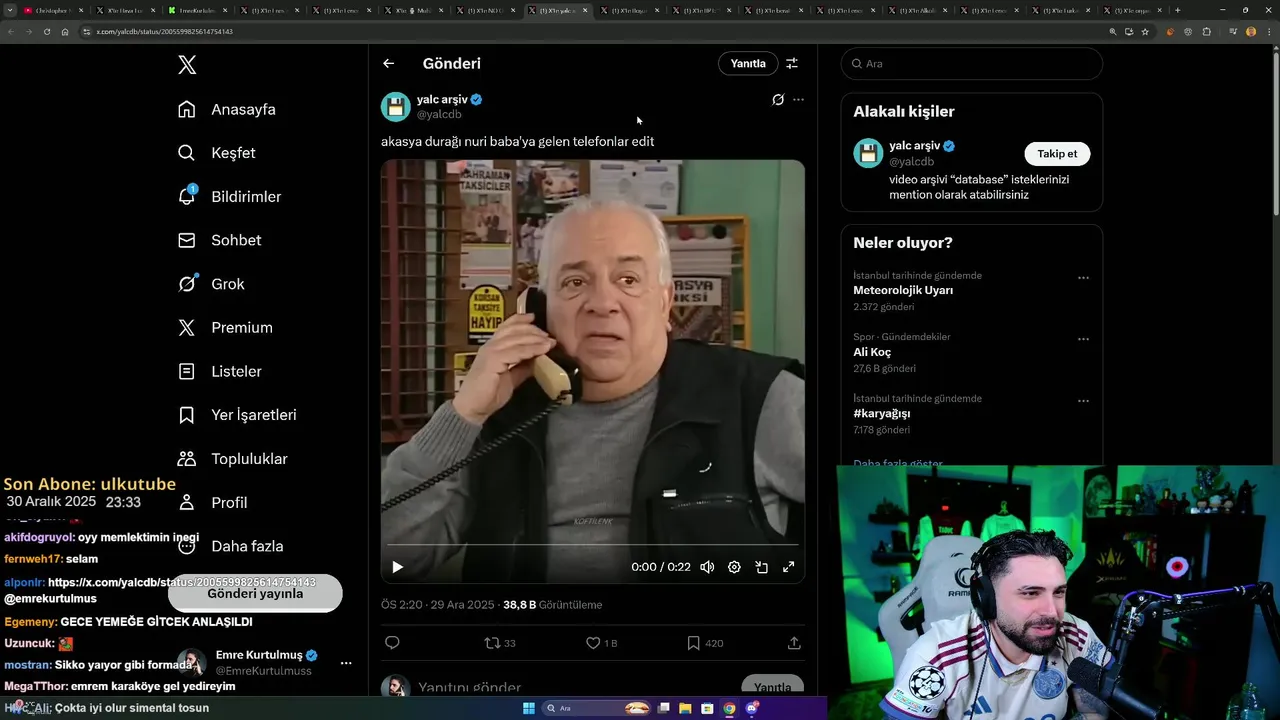The height and width of the screenshot is (720, 1280).
Task: Click the 38,8 B Görüntüleme view count
Action: tap(552, 605)
